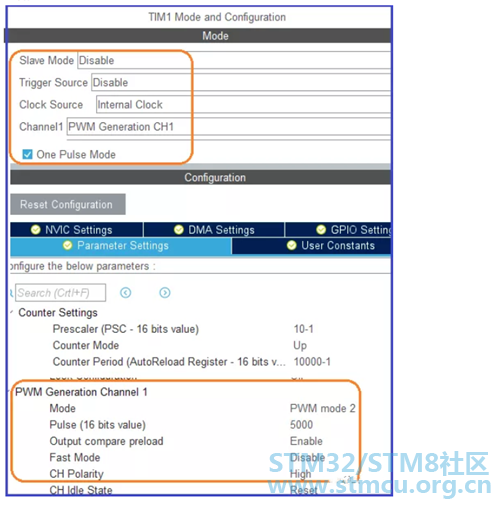This screenshot has width=500, height=508.
Task: Open the Clock Source dropdown
Action: (243, 104)
